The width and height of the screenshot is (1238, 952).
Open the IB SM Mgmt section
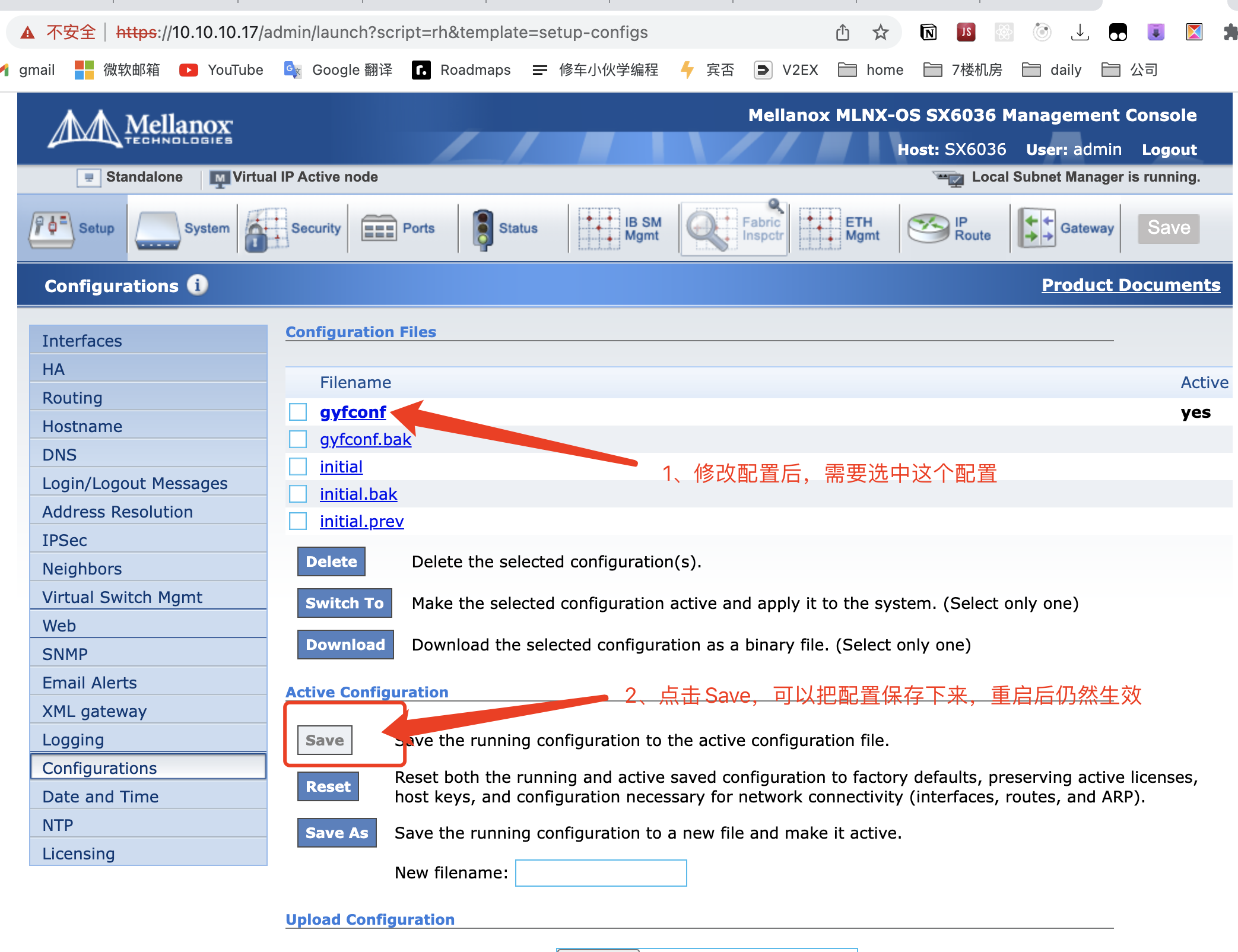(620, 229)
